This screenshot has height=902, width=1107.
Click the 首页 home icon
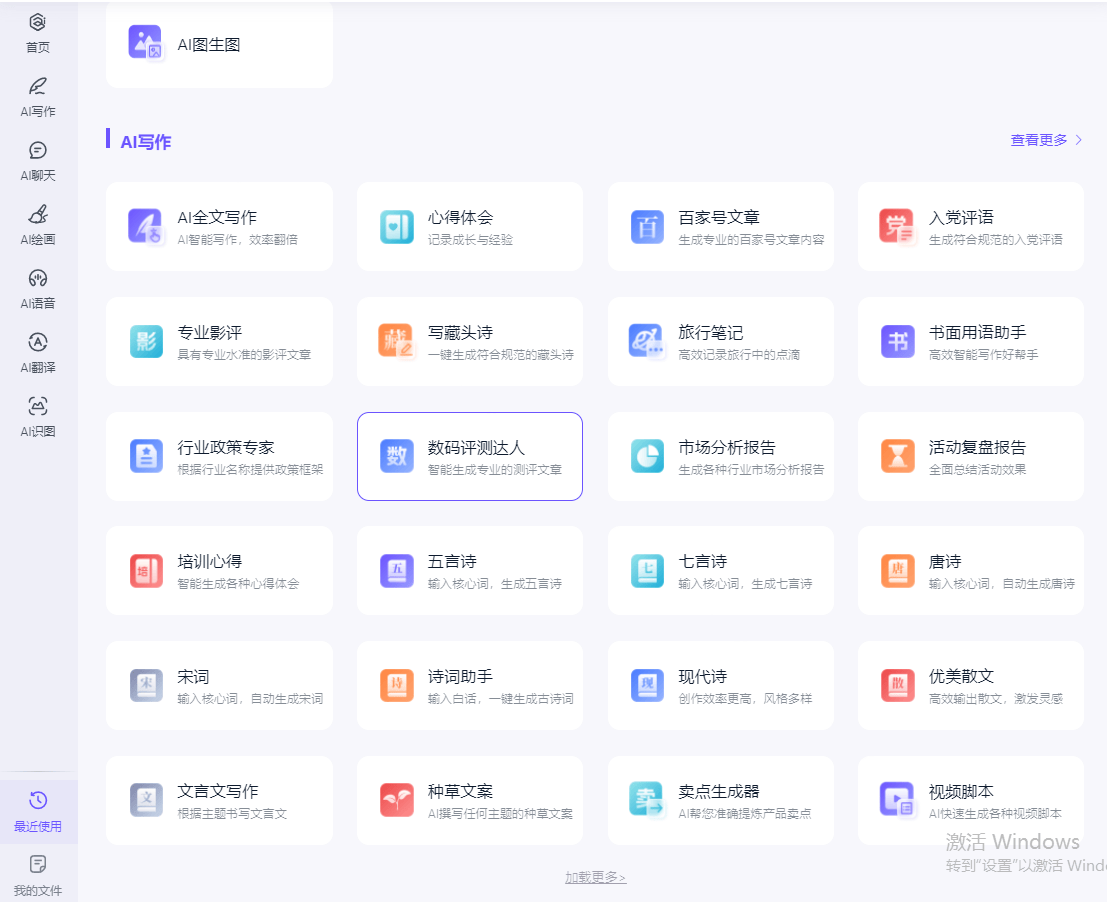pyautogui.click(x=38, y=23)
